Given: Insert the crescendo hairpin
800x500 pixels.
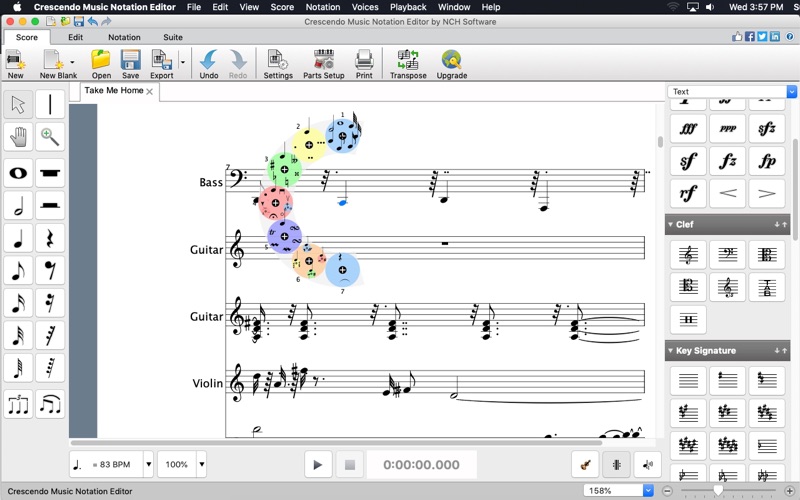Looking at the screenshot, I should click(x=728, y=193).
